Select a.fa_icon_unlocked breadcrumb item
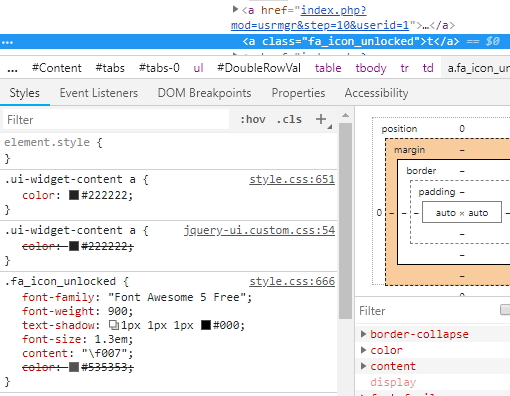 [x=476, y=68]
